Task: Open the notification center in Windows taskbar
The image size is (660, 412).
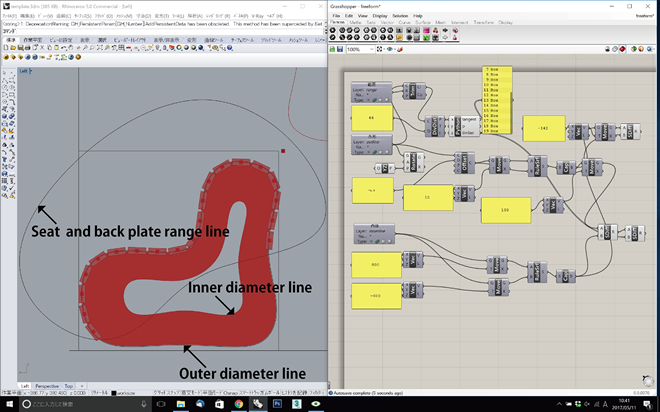Action: coord(648,404)
